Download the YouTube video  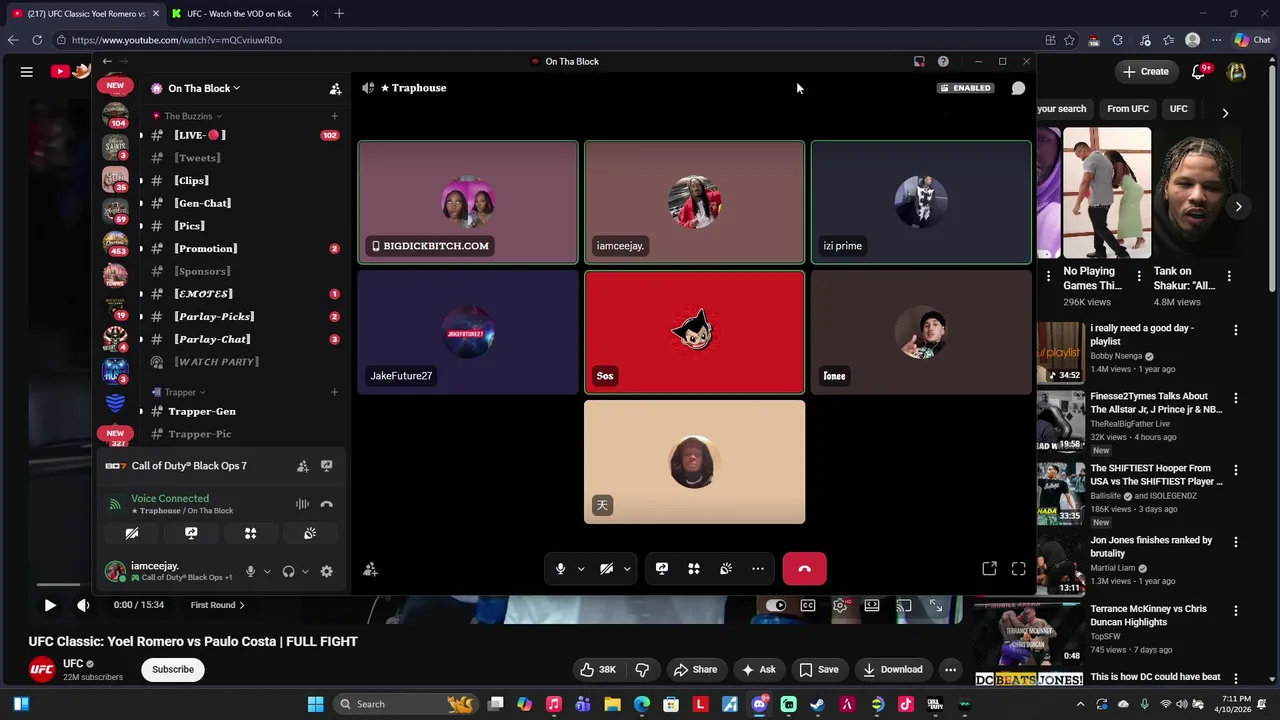pos(893,669)
